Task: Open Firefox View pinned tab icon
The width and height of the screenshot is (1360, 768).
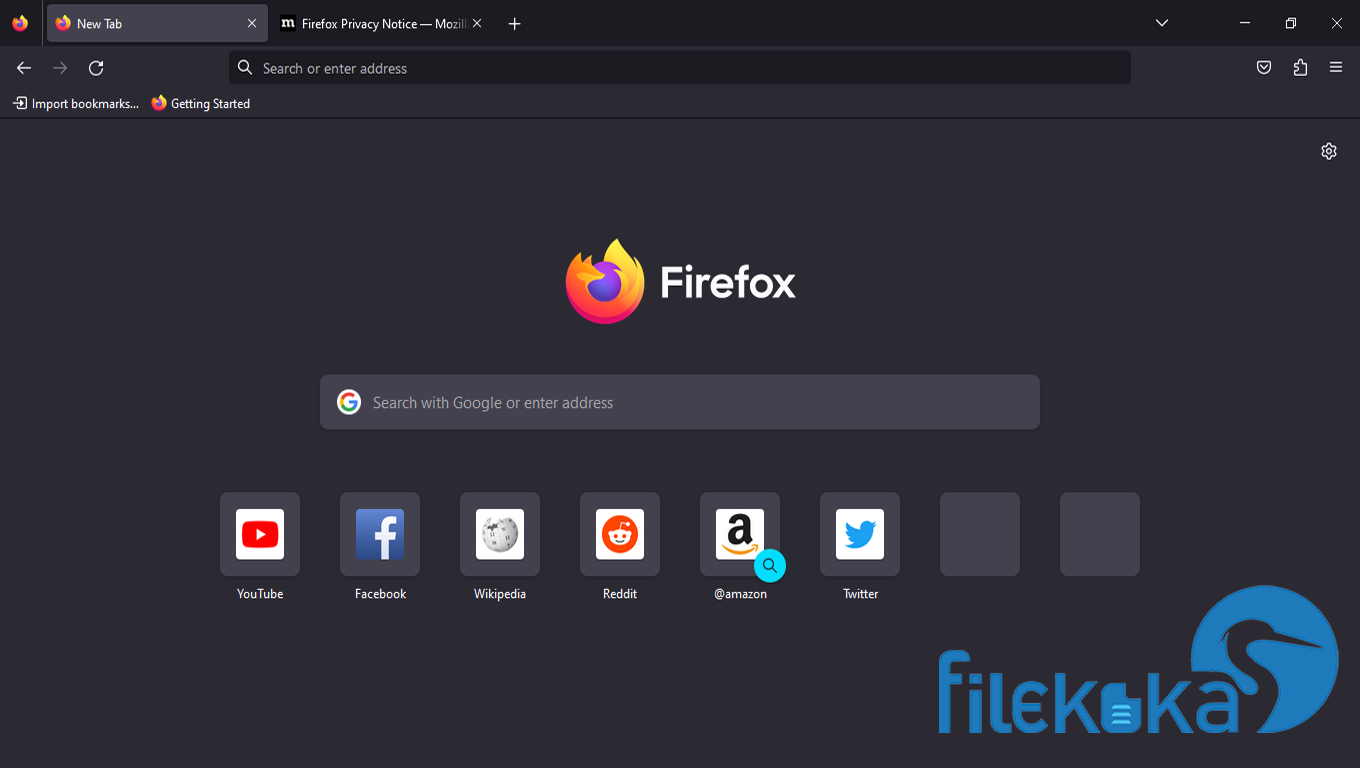Action: 20,23
